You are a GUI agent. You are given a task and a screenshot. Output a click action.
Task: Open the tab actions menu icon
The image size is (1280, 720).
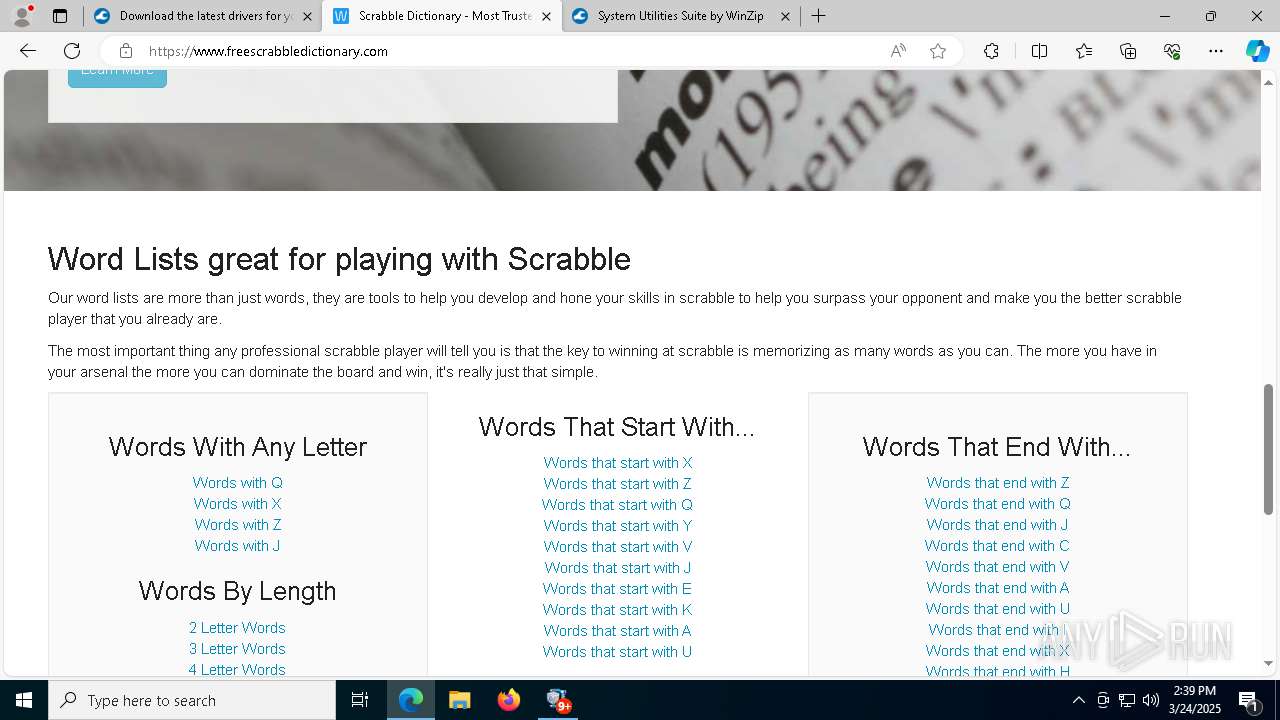pos(60,16)
